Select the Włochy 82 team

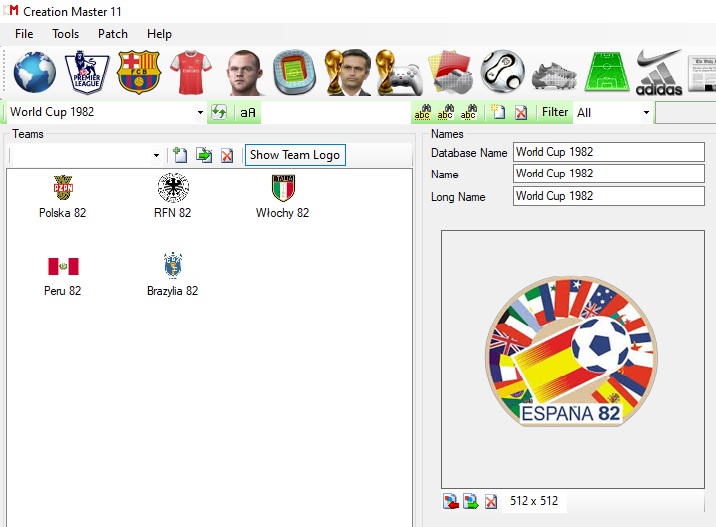tap(283, 196)
